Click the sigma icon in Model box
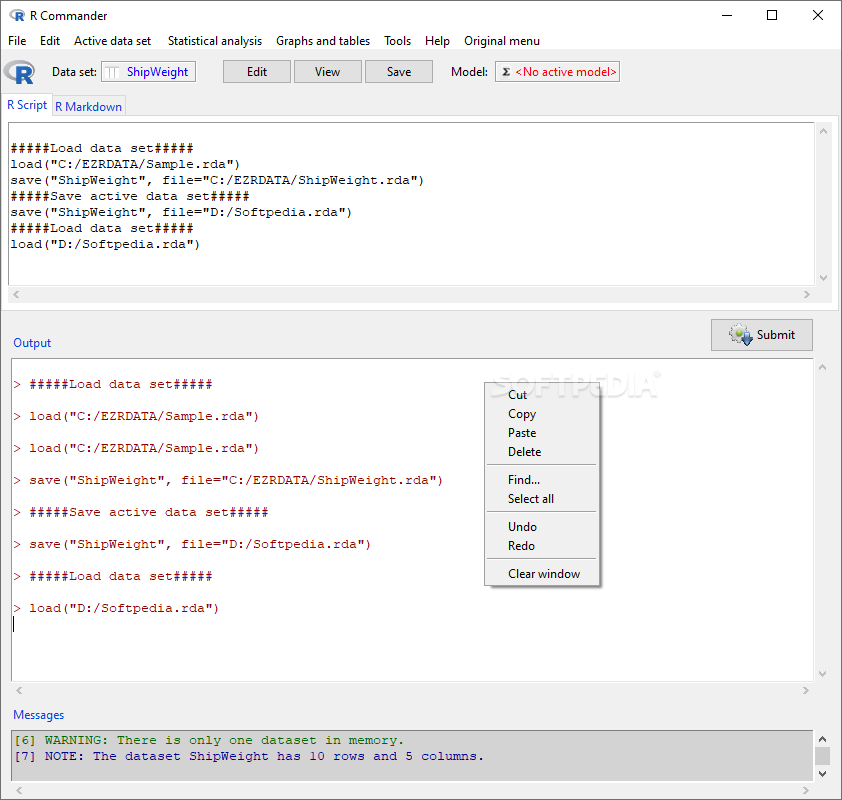The width and height of the screenshot is (842, 800). tap(506, 72)
